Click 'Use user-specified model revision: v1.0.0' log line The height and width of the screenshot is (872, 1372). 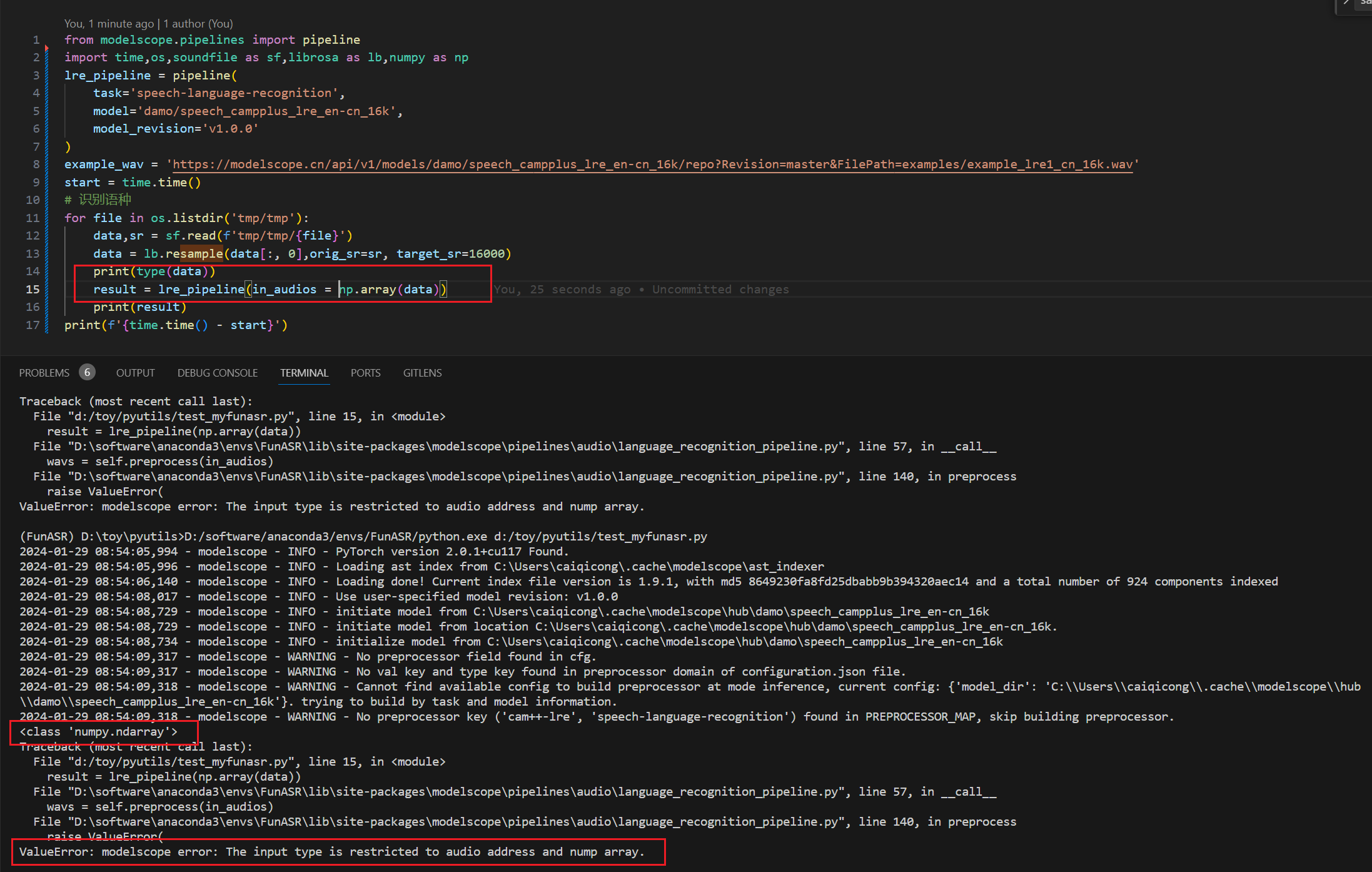click(319, 597)
